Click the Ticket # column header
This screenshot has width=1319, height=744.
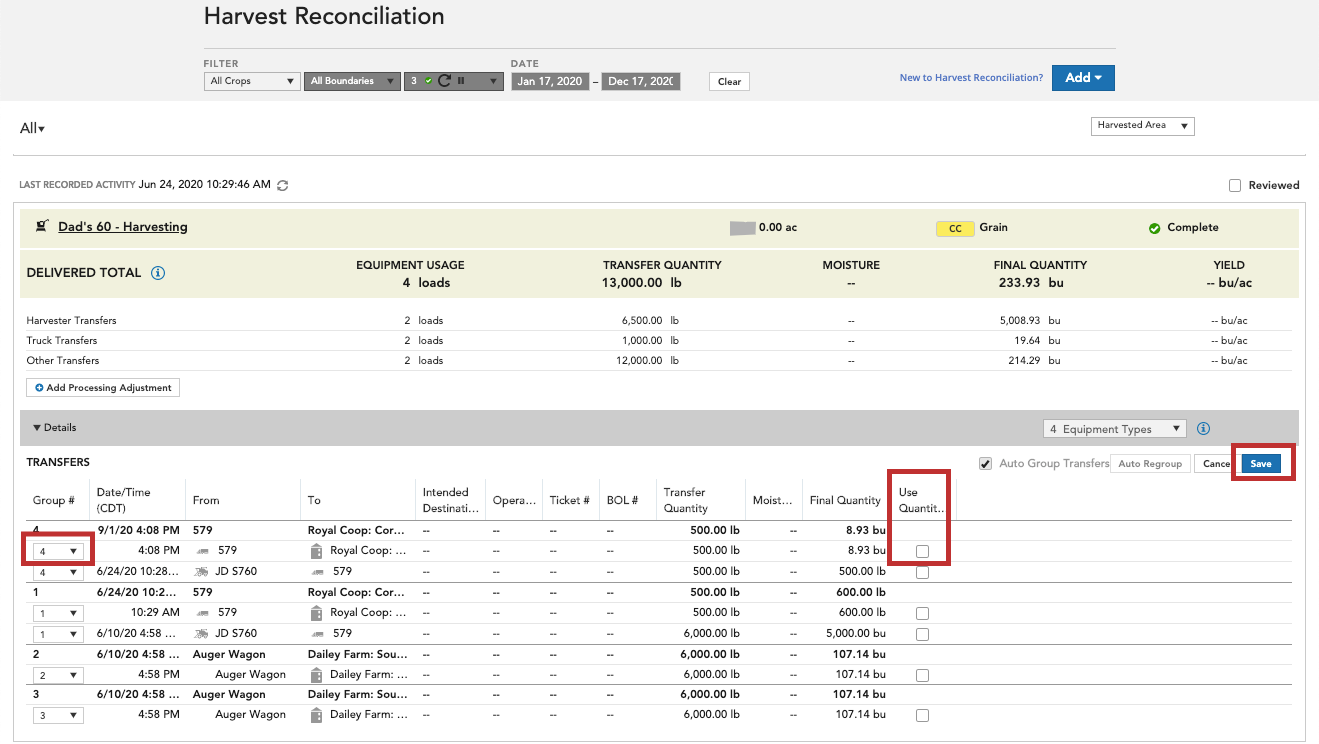click(x=569, y=500)
